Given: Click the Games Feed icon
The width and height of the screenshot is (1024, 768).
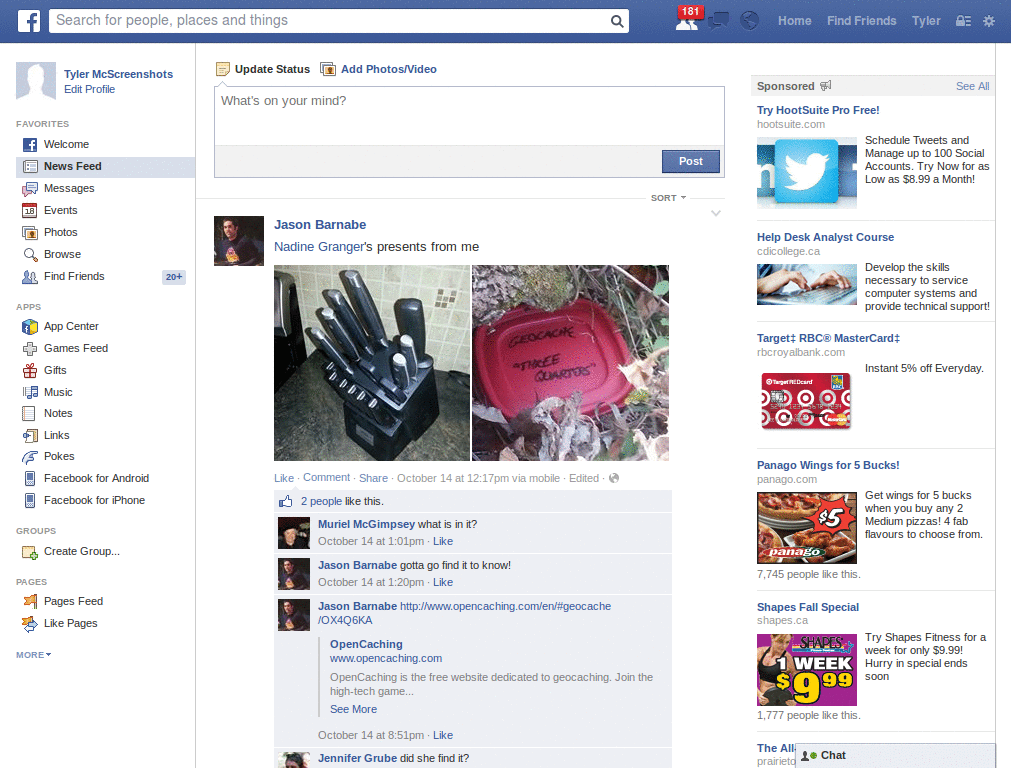Looking at the screenshot, I should click(30, 349).
